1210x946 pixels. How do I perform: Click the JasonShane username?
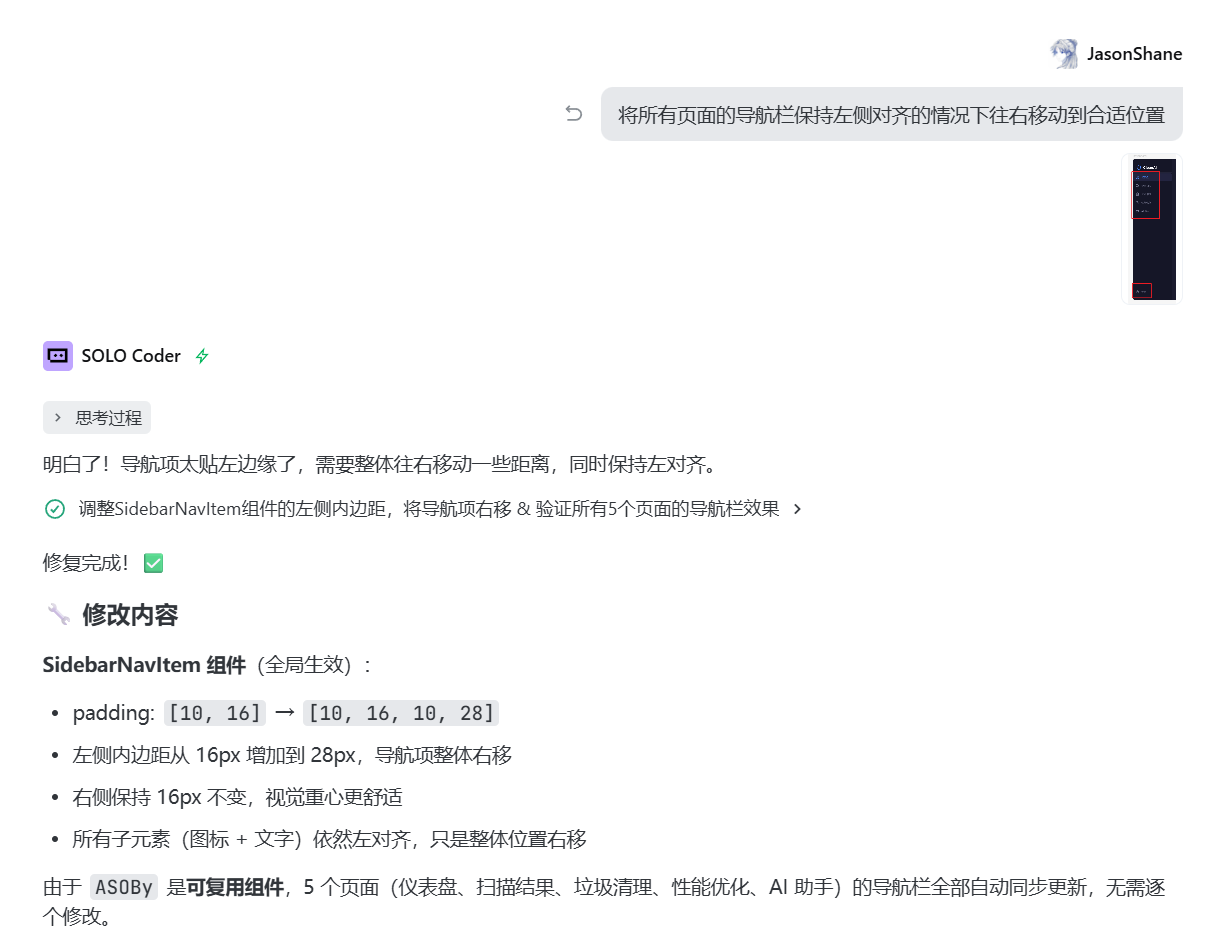1134,54
